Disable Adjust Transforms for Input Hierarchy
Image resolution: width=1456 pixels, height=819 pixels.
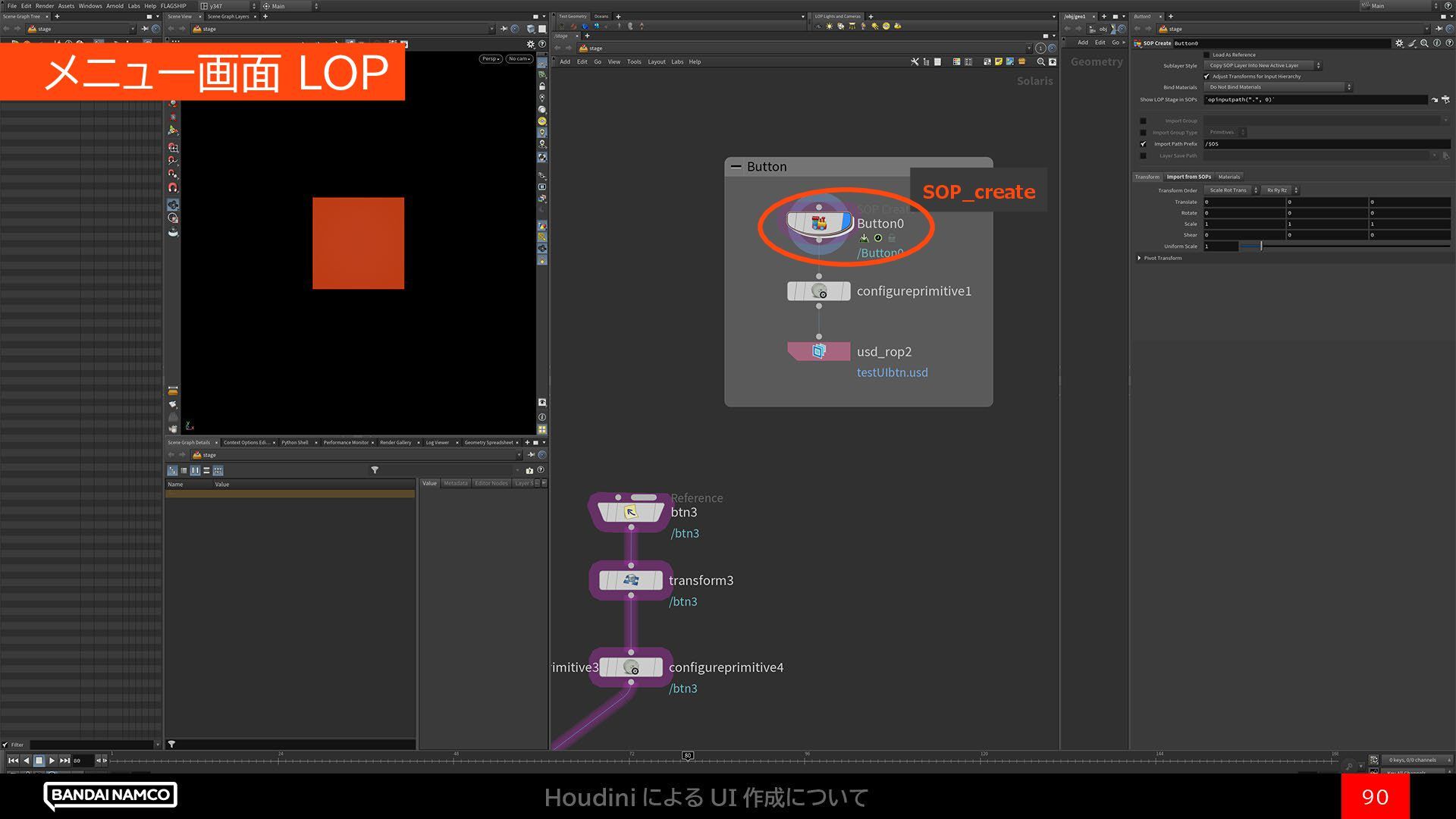point(1207,77)
